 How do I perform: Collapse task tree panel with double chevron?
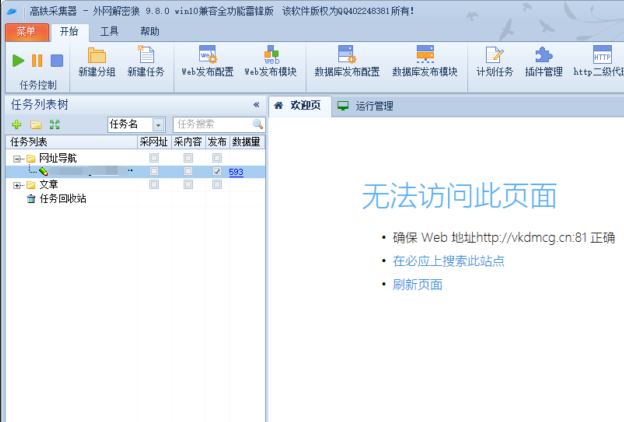(x=256, y=105)
